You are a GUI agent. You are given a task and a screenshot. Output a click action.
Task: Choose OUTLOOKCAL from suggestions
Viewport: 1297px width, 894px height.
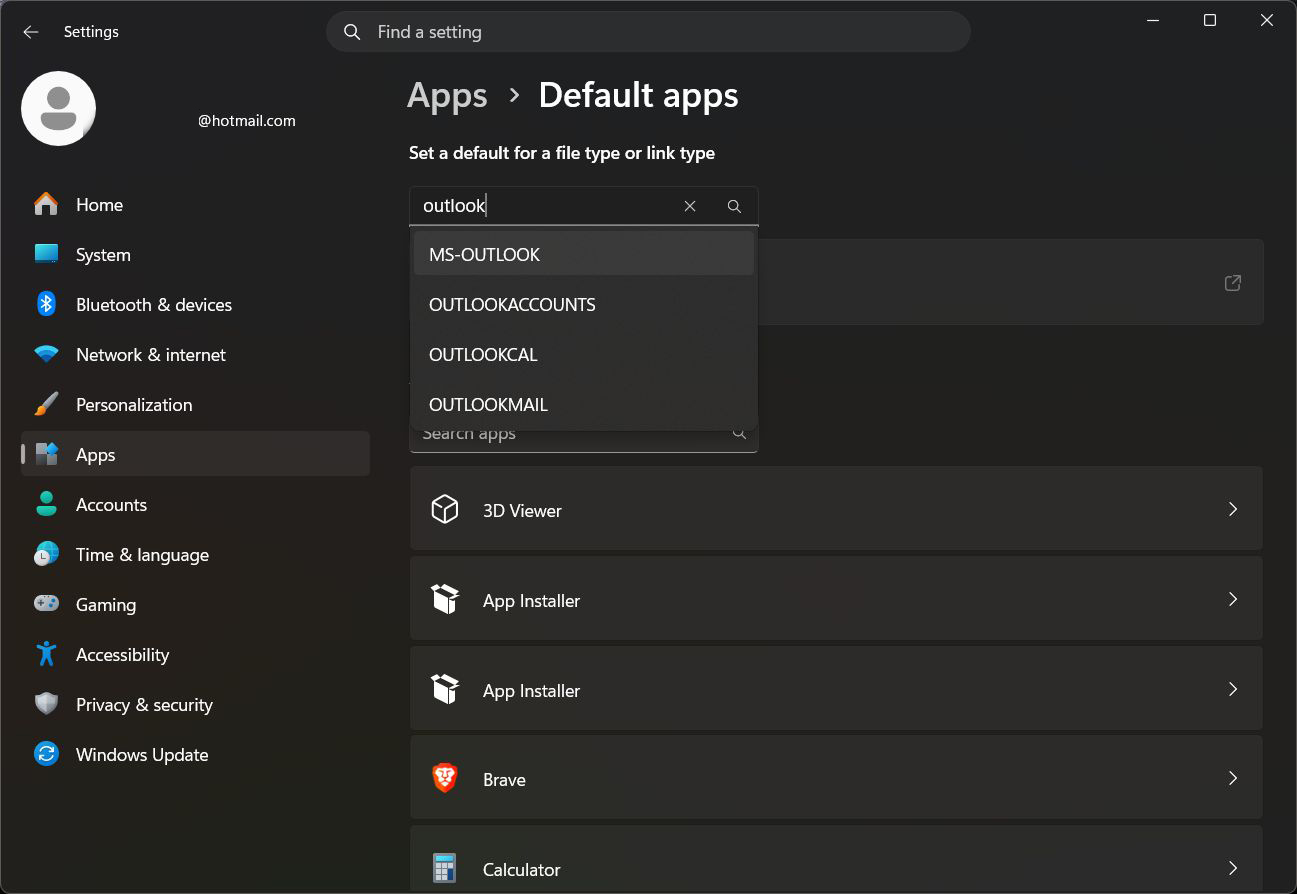[584, 354]
